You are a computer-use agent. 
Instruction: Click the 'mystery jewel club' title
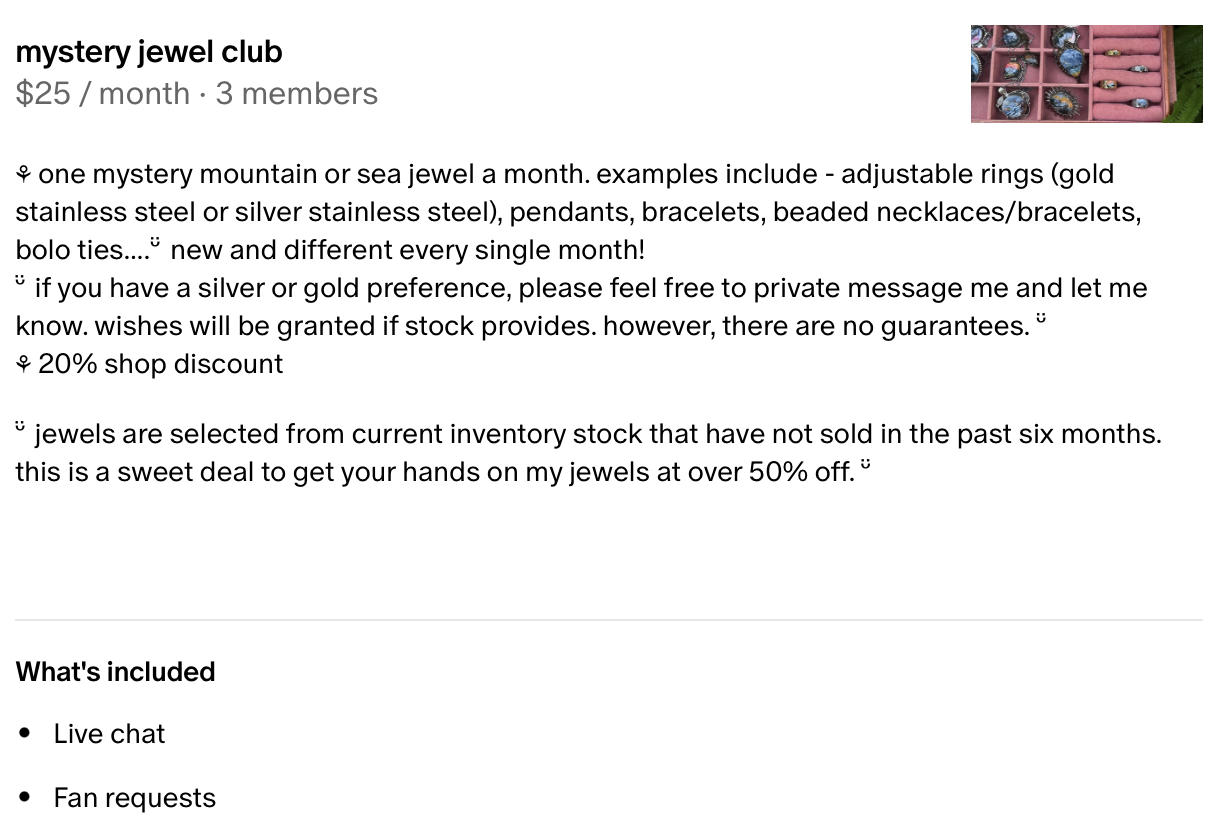(149, 51)
